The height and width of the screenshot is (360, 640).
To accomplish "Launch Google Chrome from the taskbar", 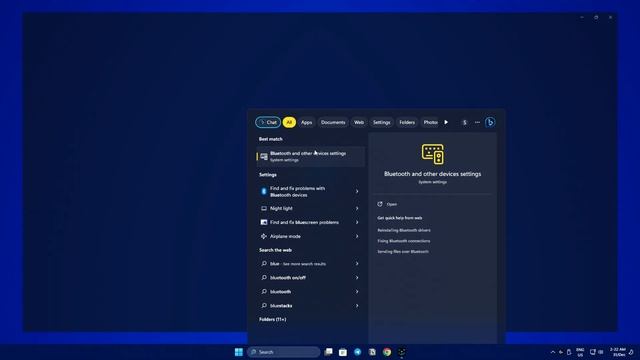I will coord(387,352).
